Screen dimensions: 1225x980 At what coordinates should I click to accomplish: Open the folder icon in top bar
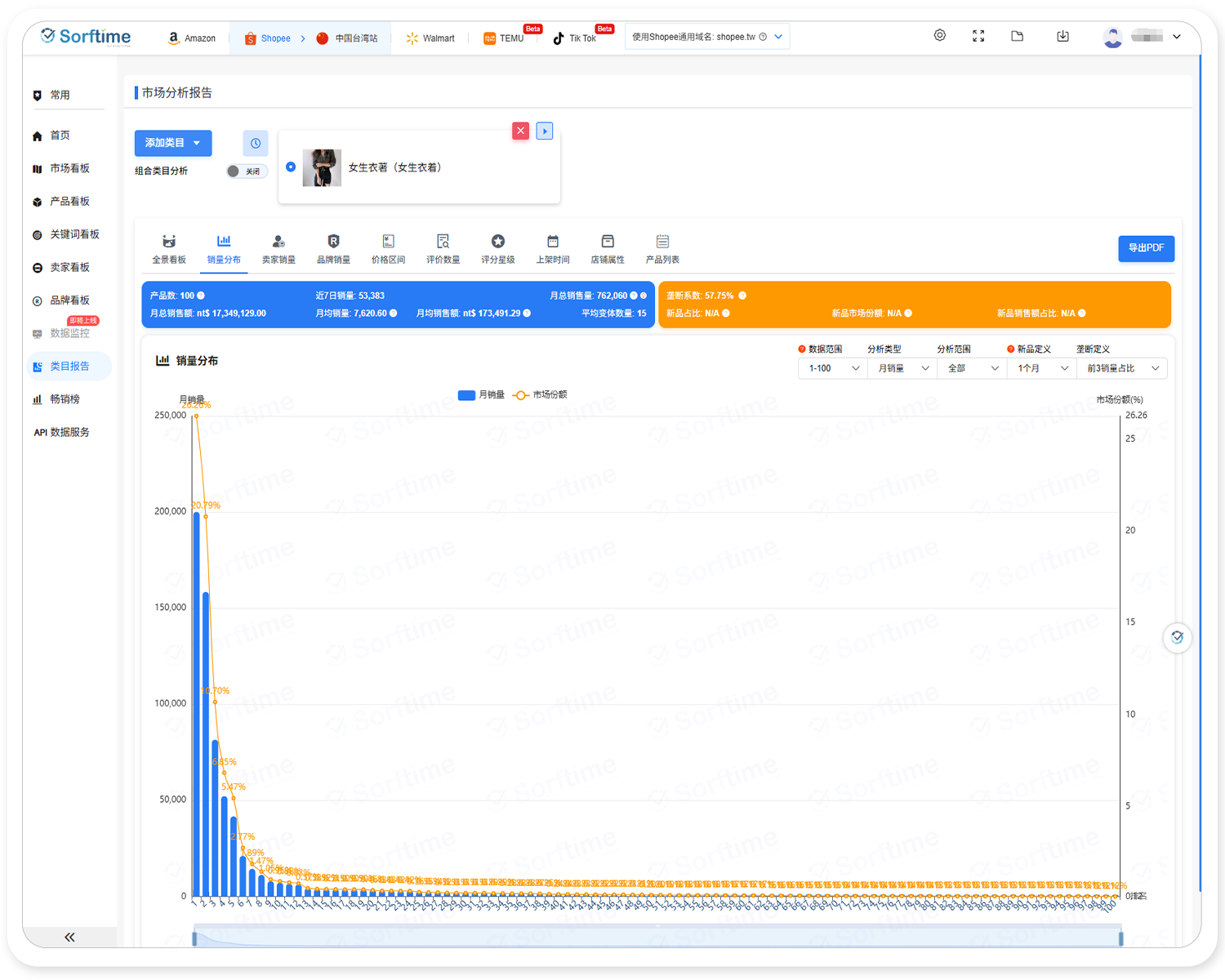pyautogui.click(x=1017, y=36)
